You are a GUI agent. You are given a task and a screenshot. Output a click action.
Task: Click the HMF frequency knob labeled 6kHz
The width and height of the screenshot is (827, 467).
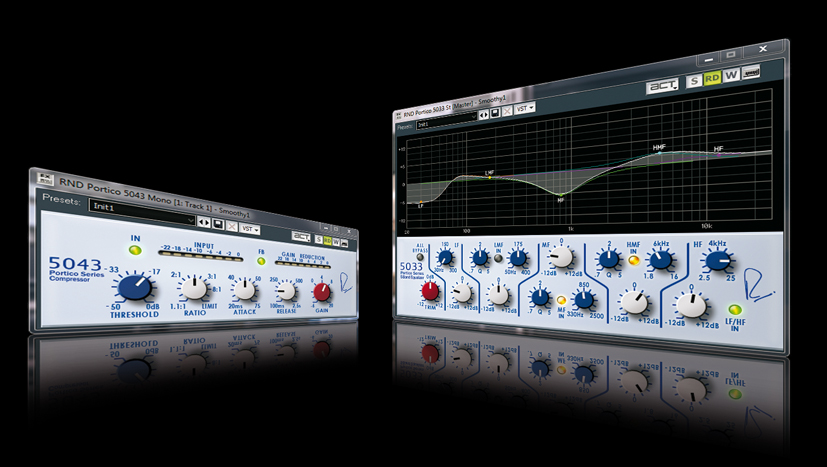click(x=660, y=260)
